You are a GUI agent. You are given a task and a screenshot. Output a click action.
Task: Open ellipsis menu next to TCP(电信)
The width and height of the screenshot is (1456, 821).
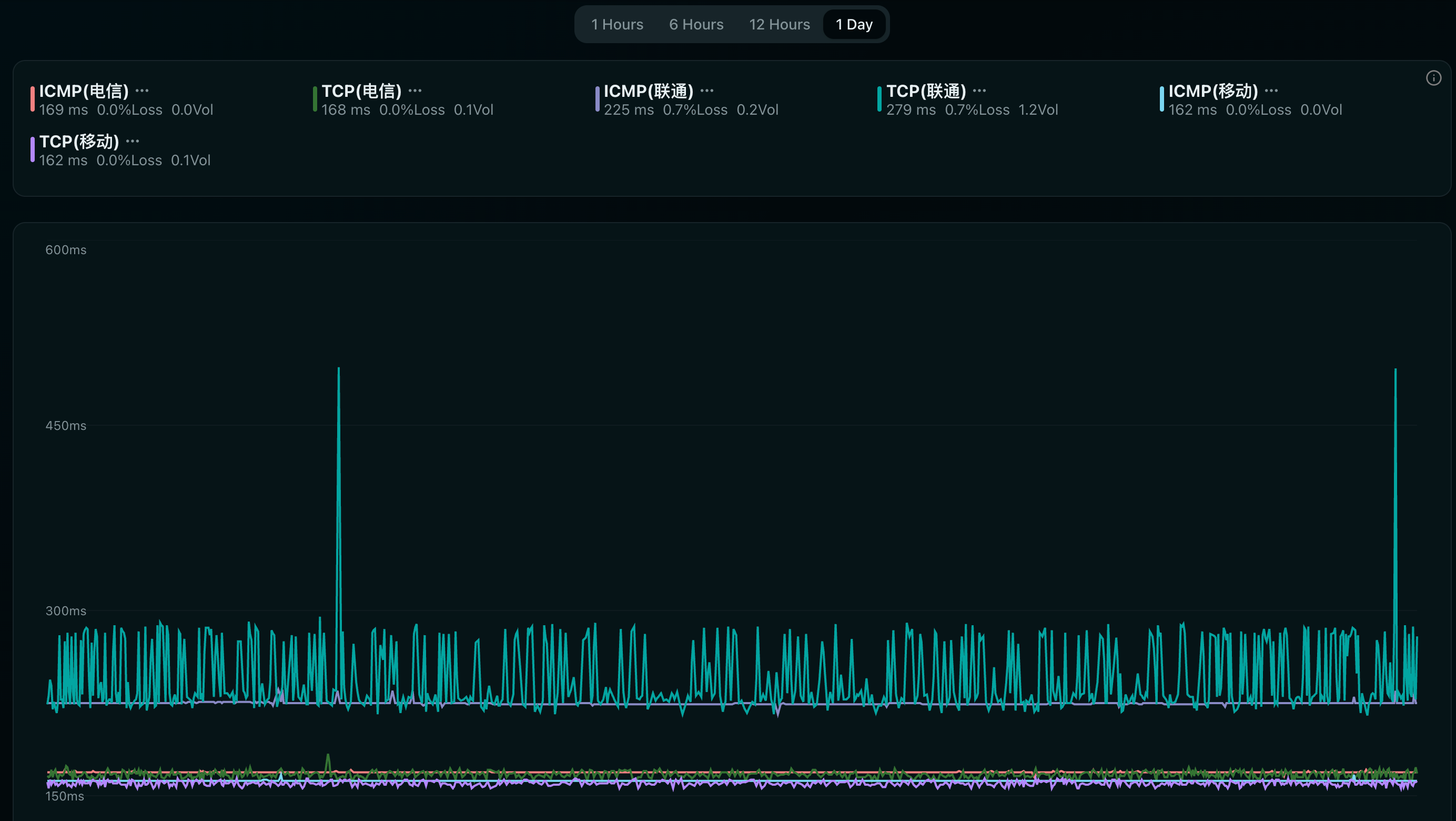pyautogui.click(x=415, y=91)
